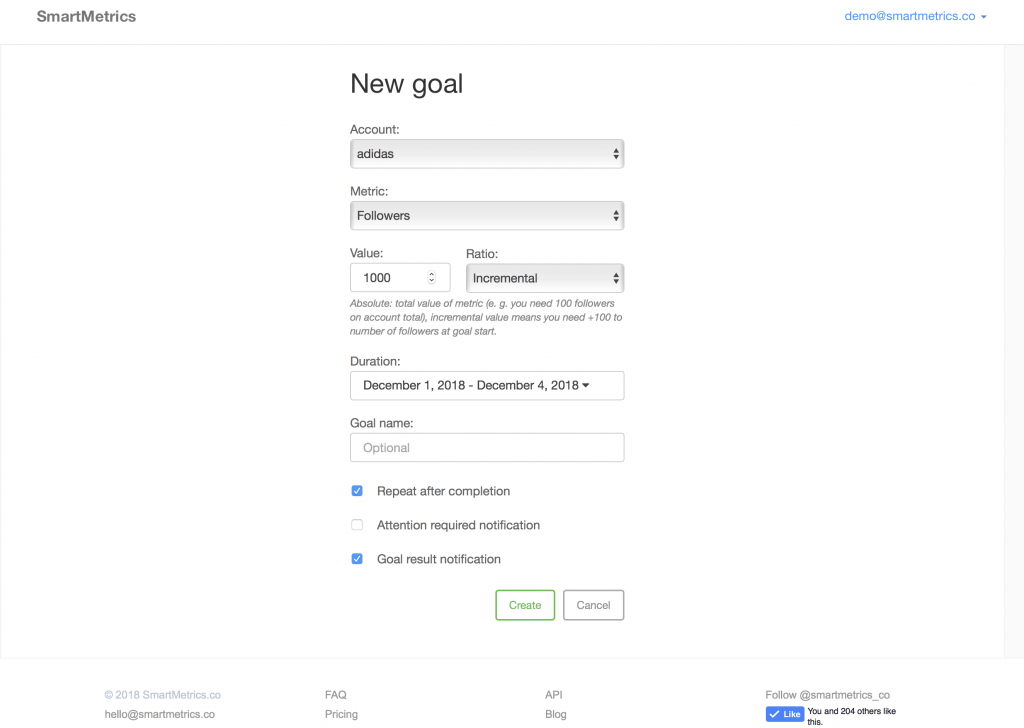
Task: Click the Value number field
Action: coord(400,277)
